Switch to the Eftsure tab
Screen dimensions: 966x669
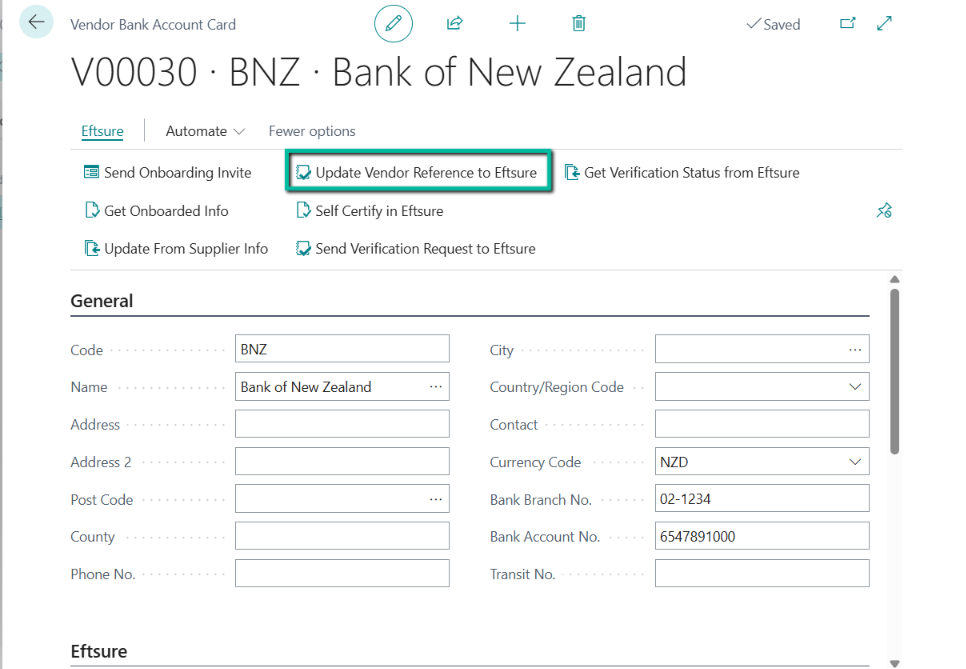[x=102, y=131]
